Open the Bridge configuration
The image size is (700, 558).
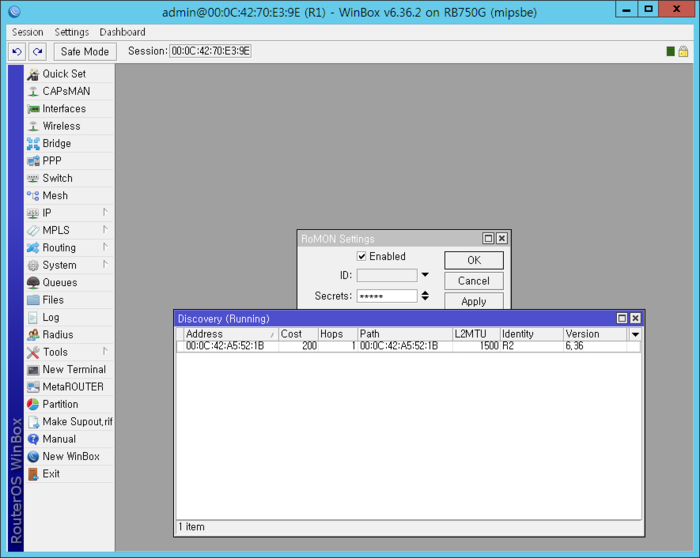69,143
